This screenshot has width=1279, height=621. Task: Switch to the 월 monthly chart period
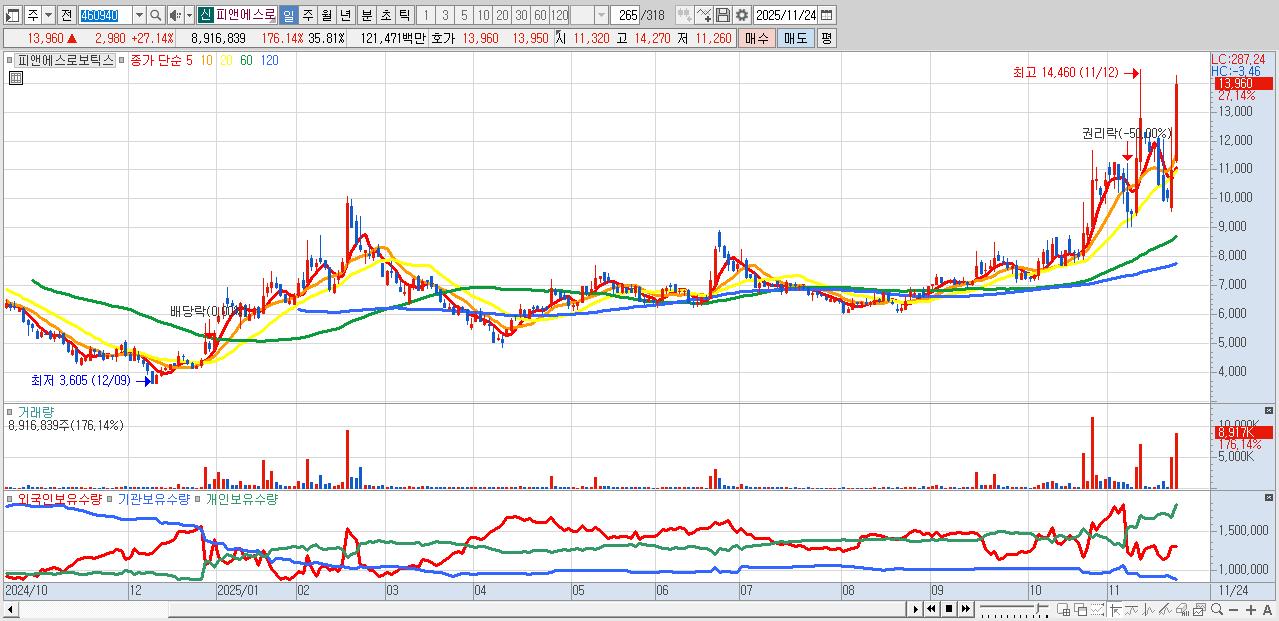pyautogui.click(x=326, y=15)
